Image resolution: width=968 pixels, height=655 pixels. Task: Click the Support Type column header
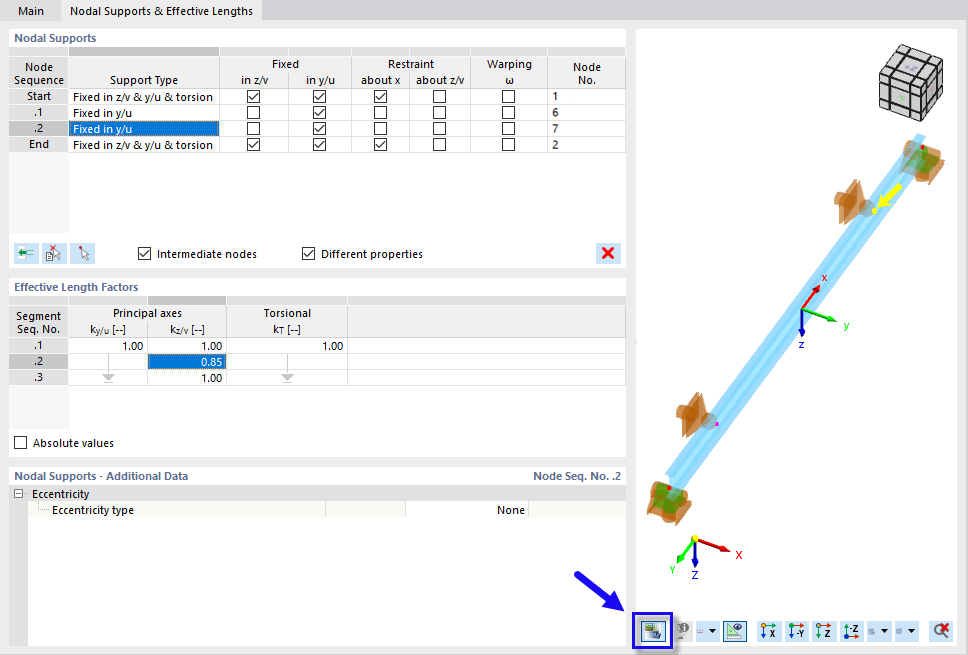(x=144, y=72)
